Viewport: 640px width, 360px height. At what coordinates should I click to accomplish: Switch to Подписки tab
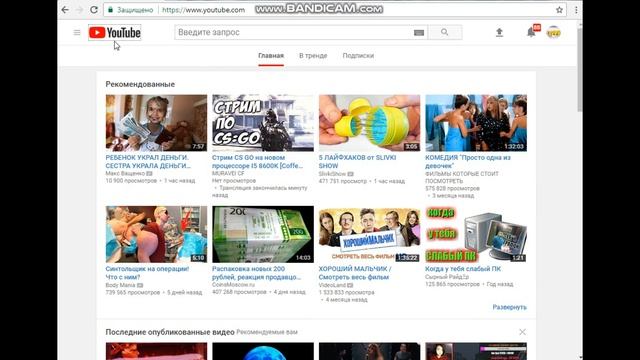358,56
